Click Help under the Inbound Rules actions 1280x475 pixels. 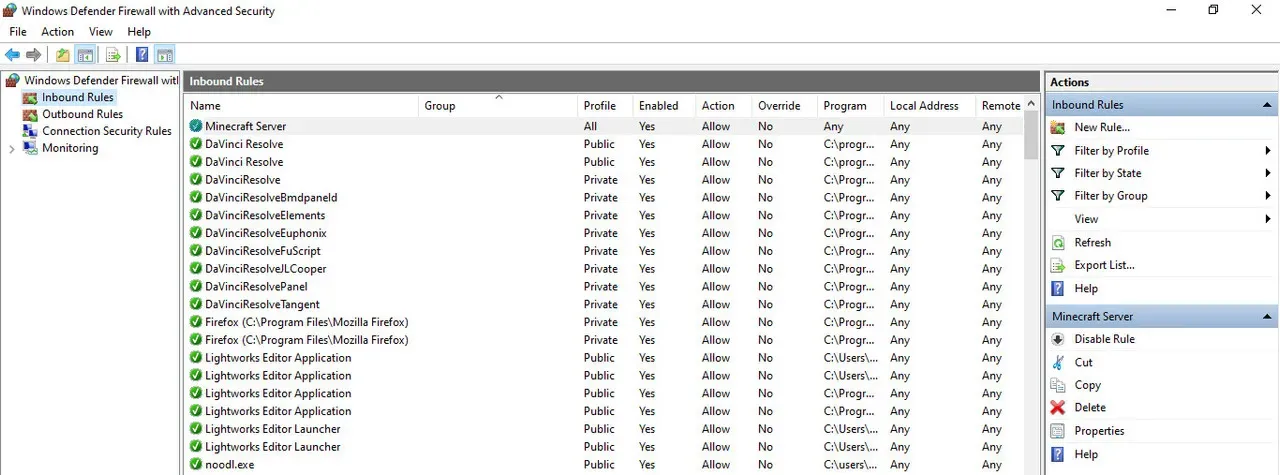pyautogui.click(x=1086, y=288)
